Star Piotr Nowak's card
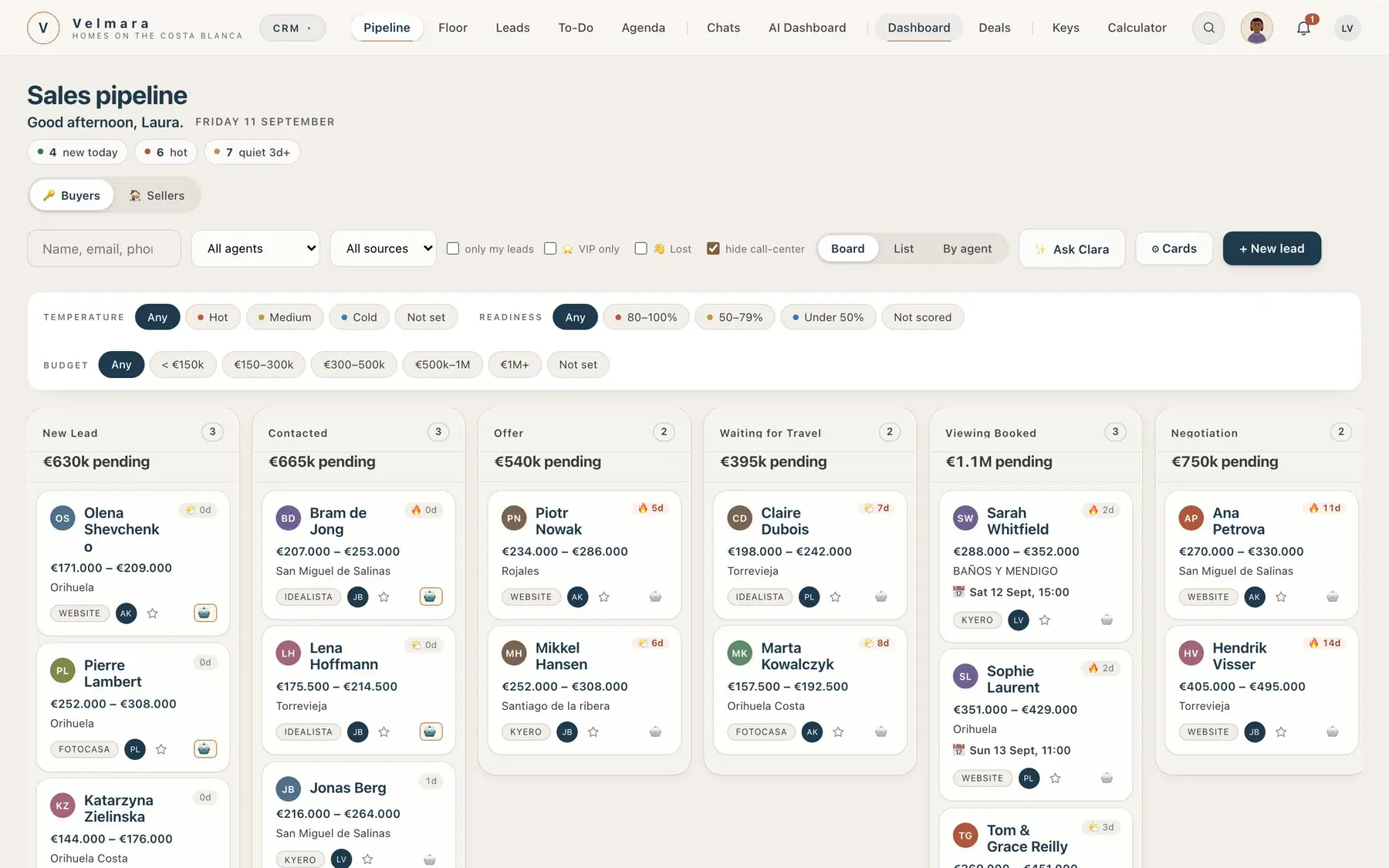The width and height of the screenshot is (1389, 868). tap(603, 596)
